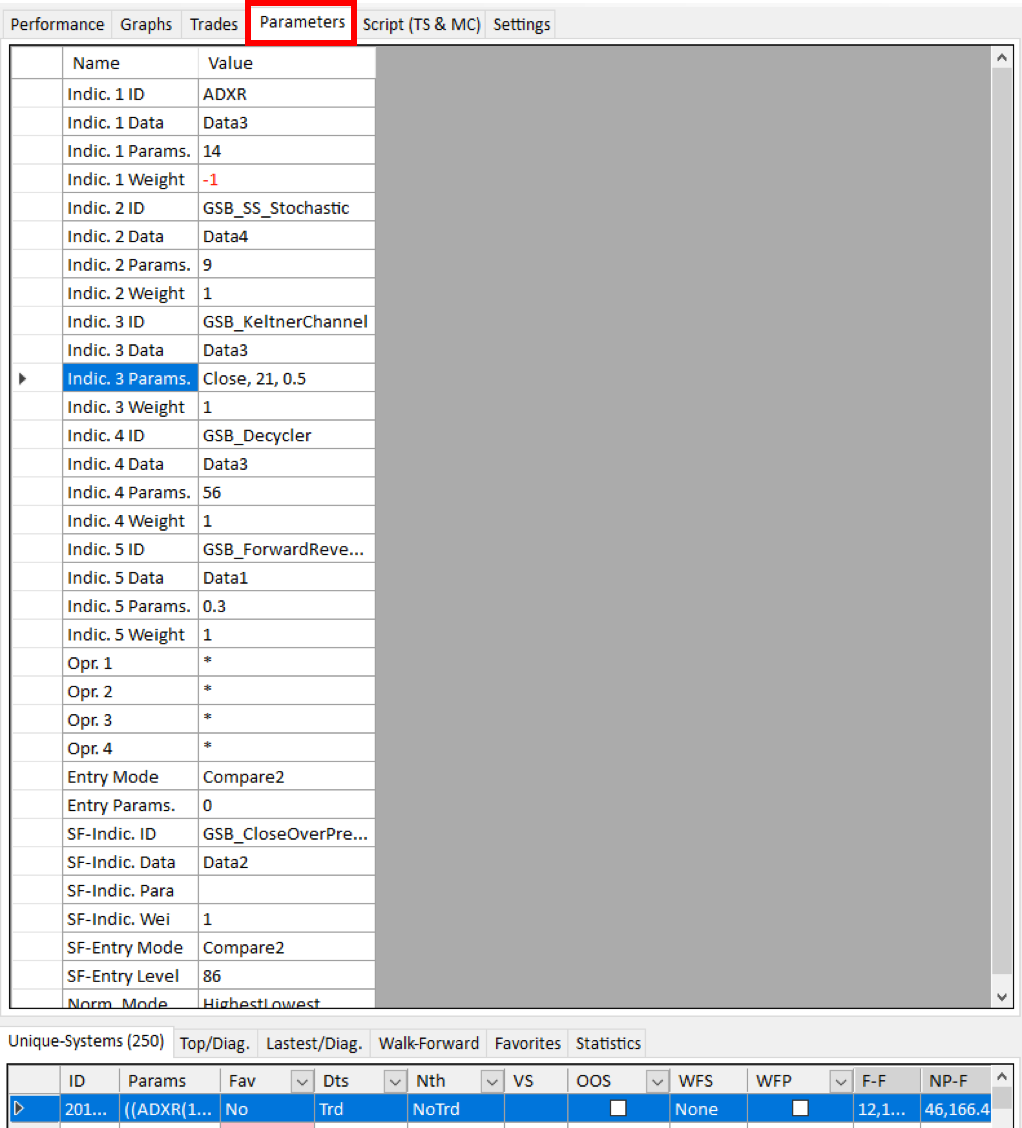
Task: Open the Favorites tab
Action: pyautogui.click(x=527, y=1043)
